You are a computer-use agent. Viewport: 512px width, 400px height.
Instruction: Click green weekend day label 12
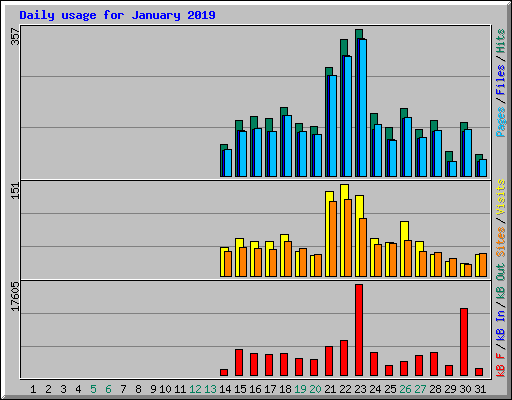pos(195,389)
